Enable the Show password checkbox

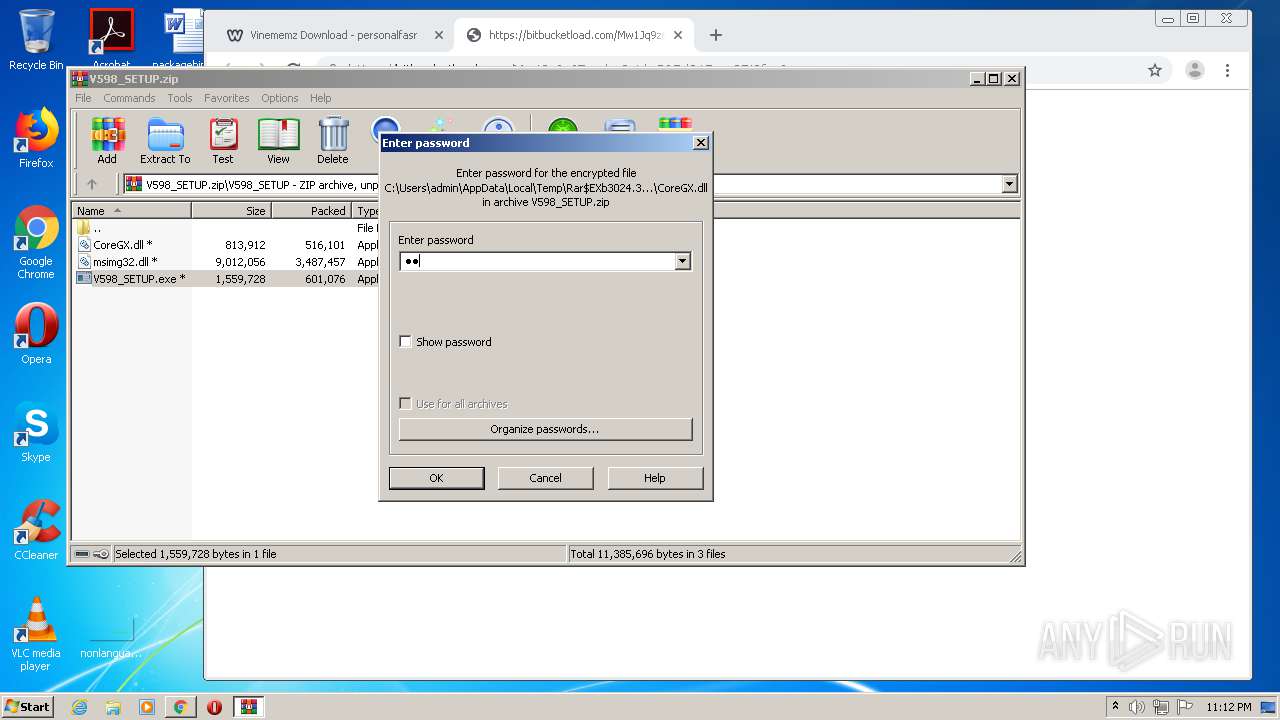pyautogui.click(x=405, y=342)
